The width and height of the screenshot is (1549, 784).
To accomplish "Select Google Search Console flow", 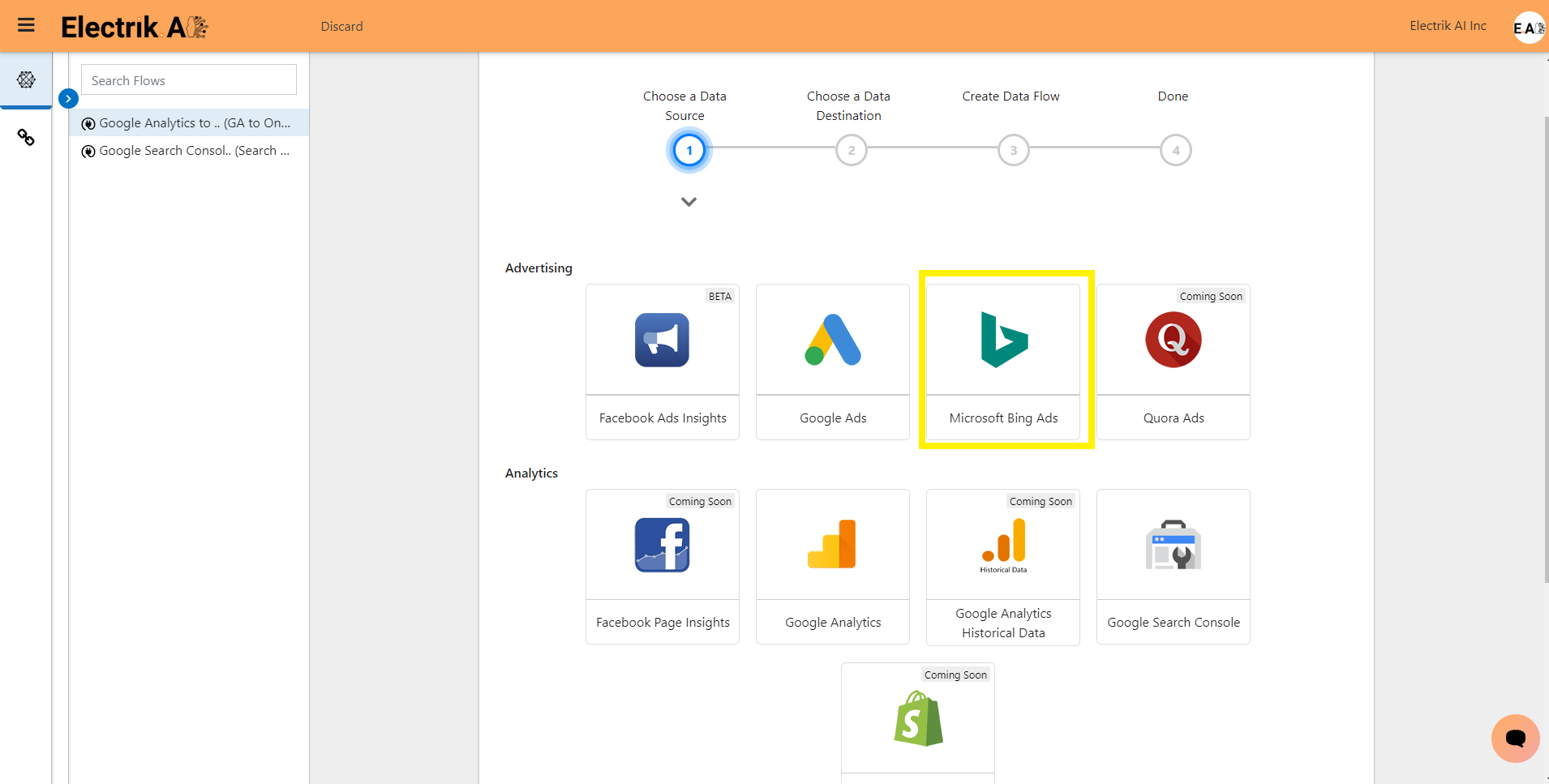I will point(188,151).
